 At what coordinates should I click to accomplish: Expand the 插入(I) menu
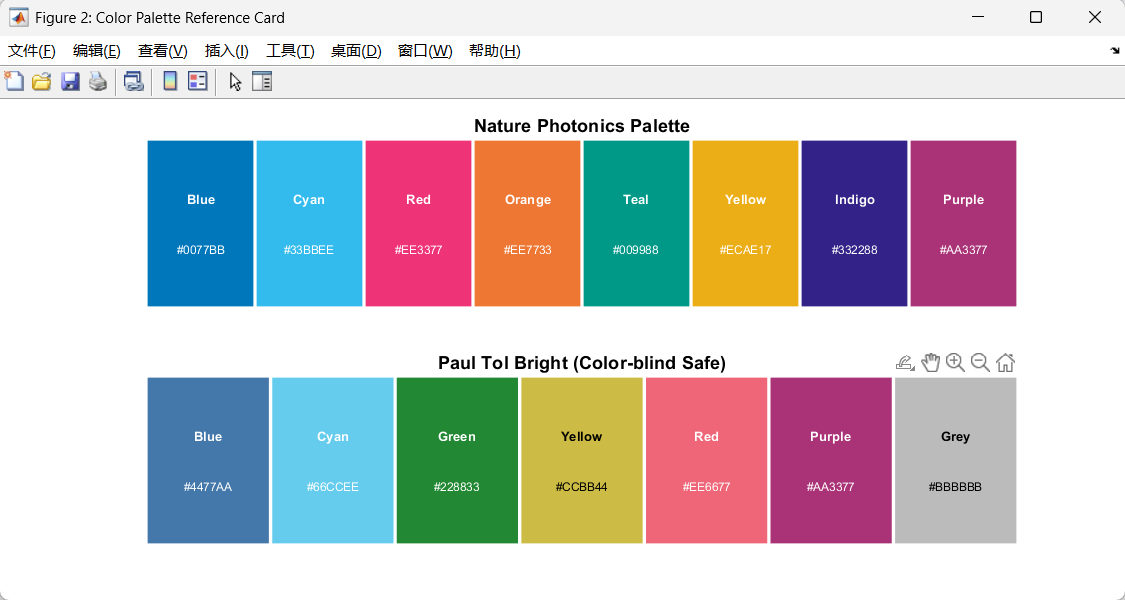(x=227, y=51)
